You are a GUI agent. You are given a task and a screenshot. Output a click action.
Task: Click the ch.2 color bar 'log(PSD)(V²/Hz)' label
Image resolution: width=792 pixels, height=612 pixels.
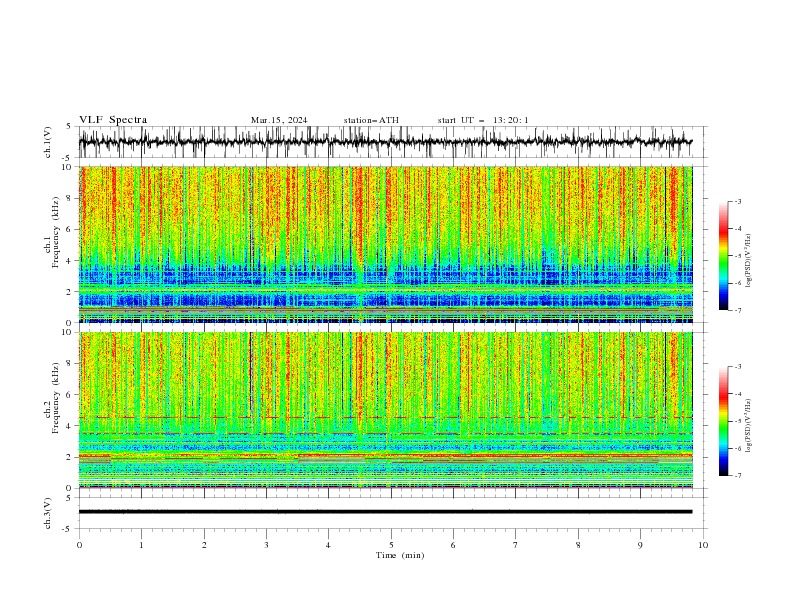(x=749, y=426)
